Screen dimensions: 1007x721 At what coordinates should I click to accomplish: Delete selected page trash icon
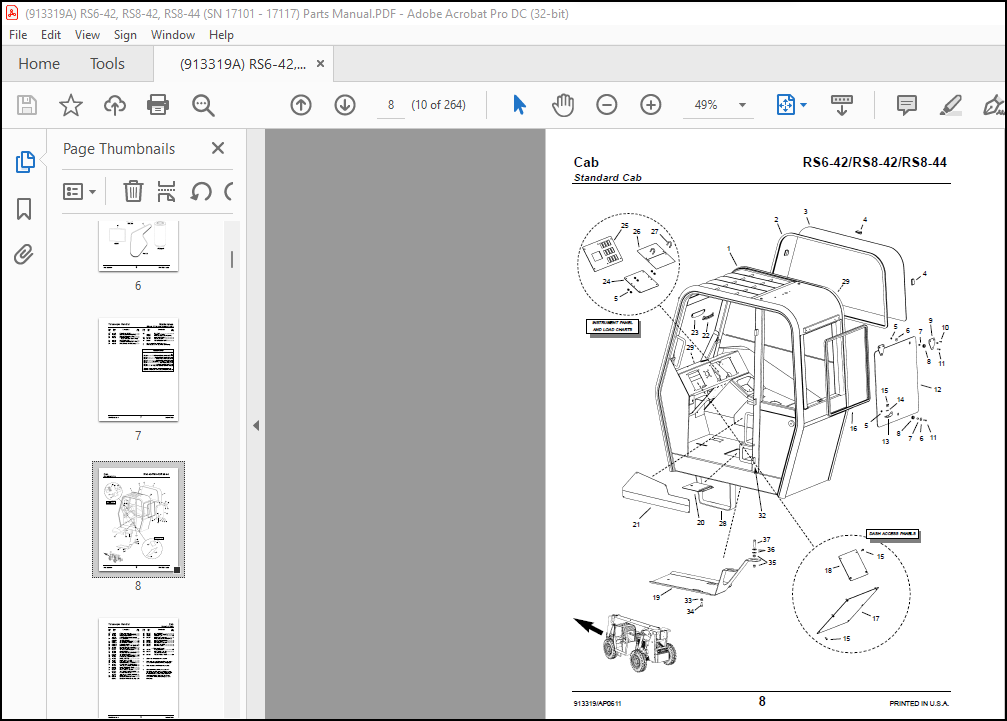click(x=133, y=191)
